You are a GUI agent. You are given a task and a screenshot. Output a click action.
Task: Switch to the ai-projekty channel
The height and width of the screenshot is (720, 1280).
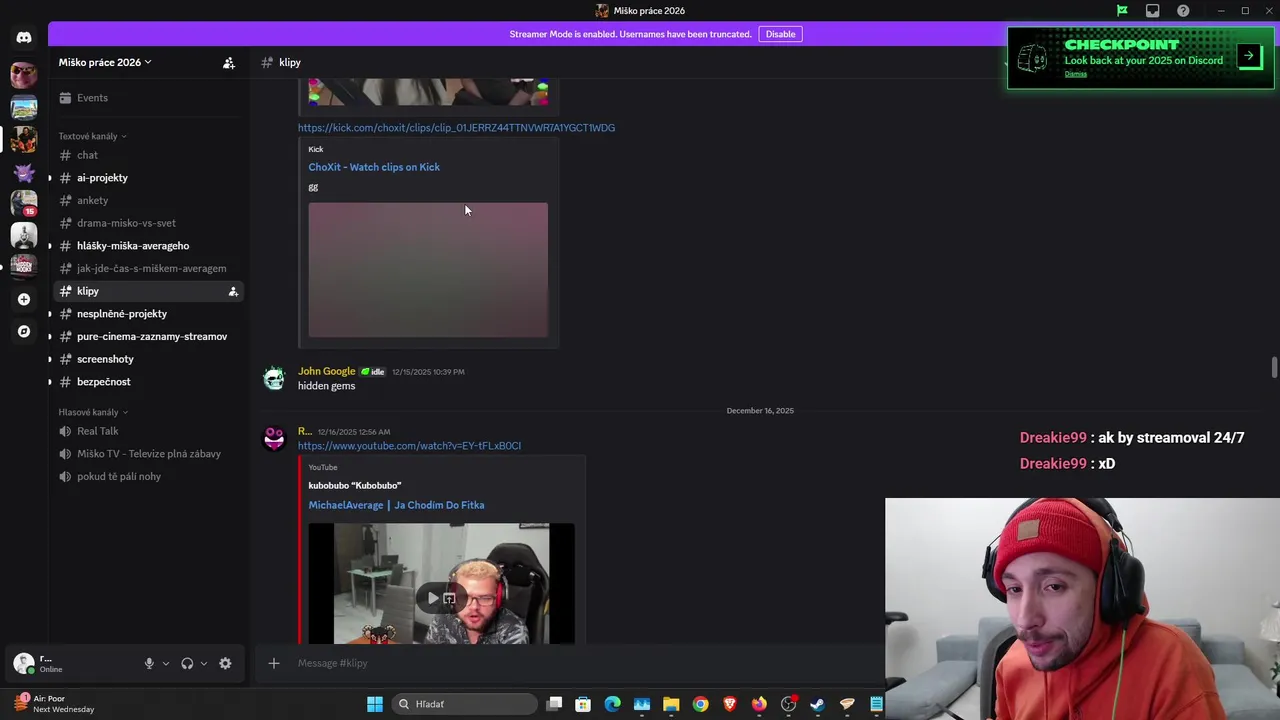148,178
